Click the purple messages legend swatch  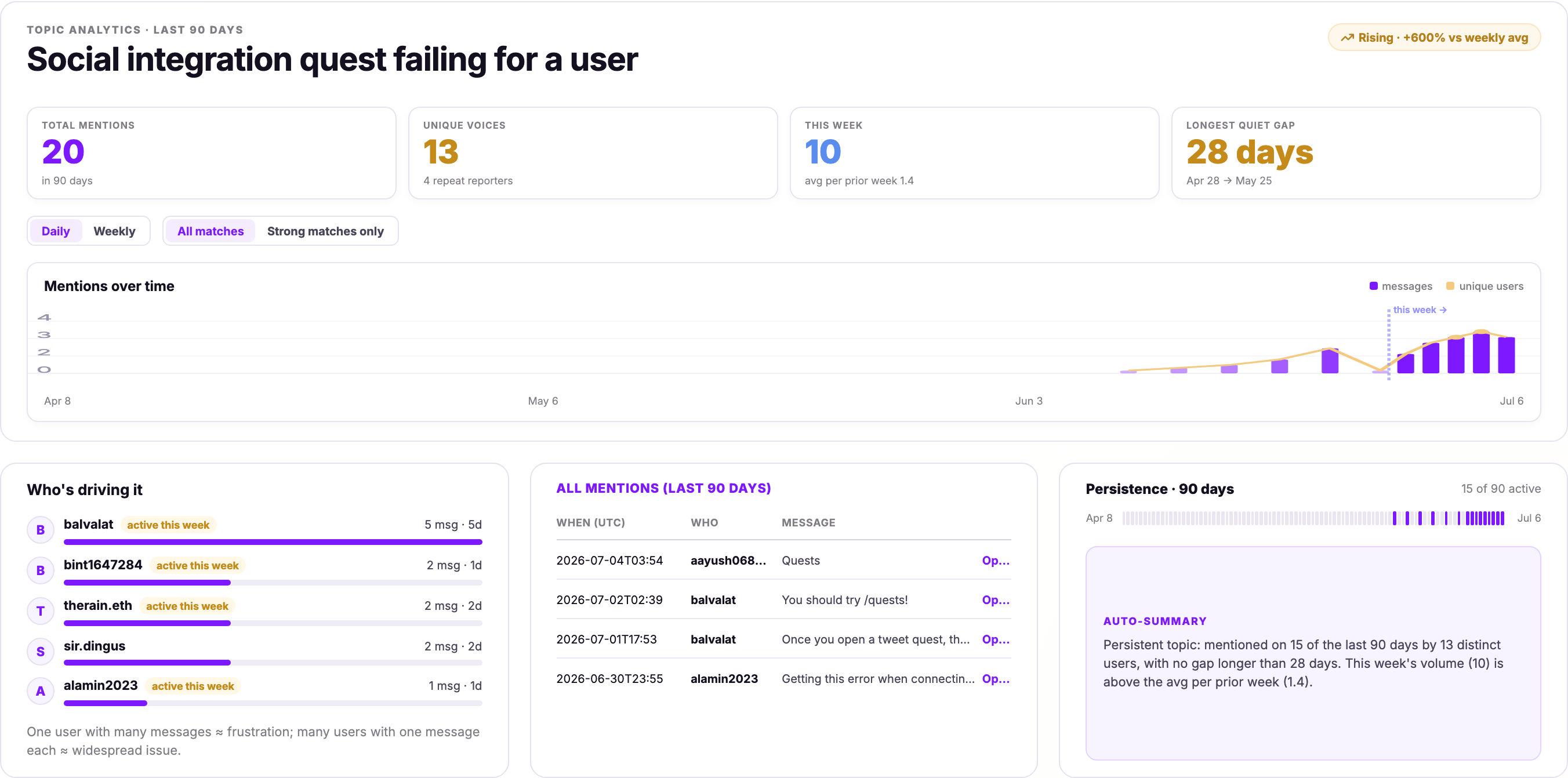[x=1373, y=286]
